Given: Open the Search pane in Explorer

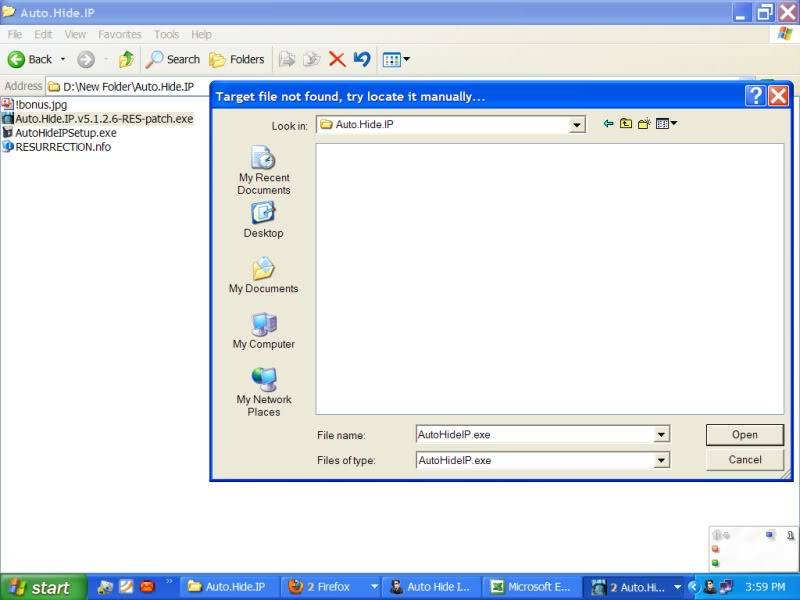Looking at the screenshot, I should (x=172, y=60).
